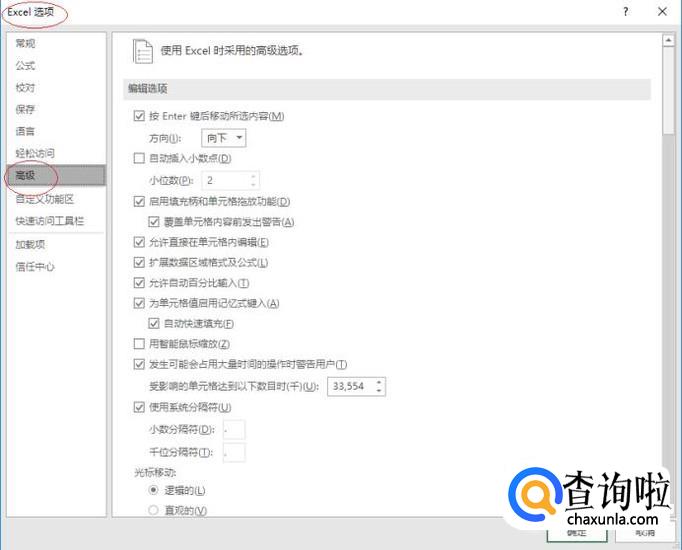Increase the 33,554 value with up arrow
682x550 pixels.
[x=379, y=382]
